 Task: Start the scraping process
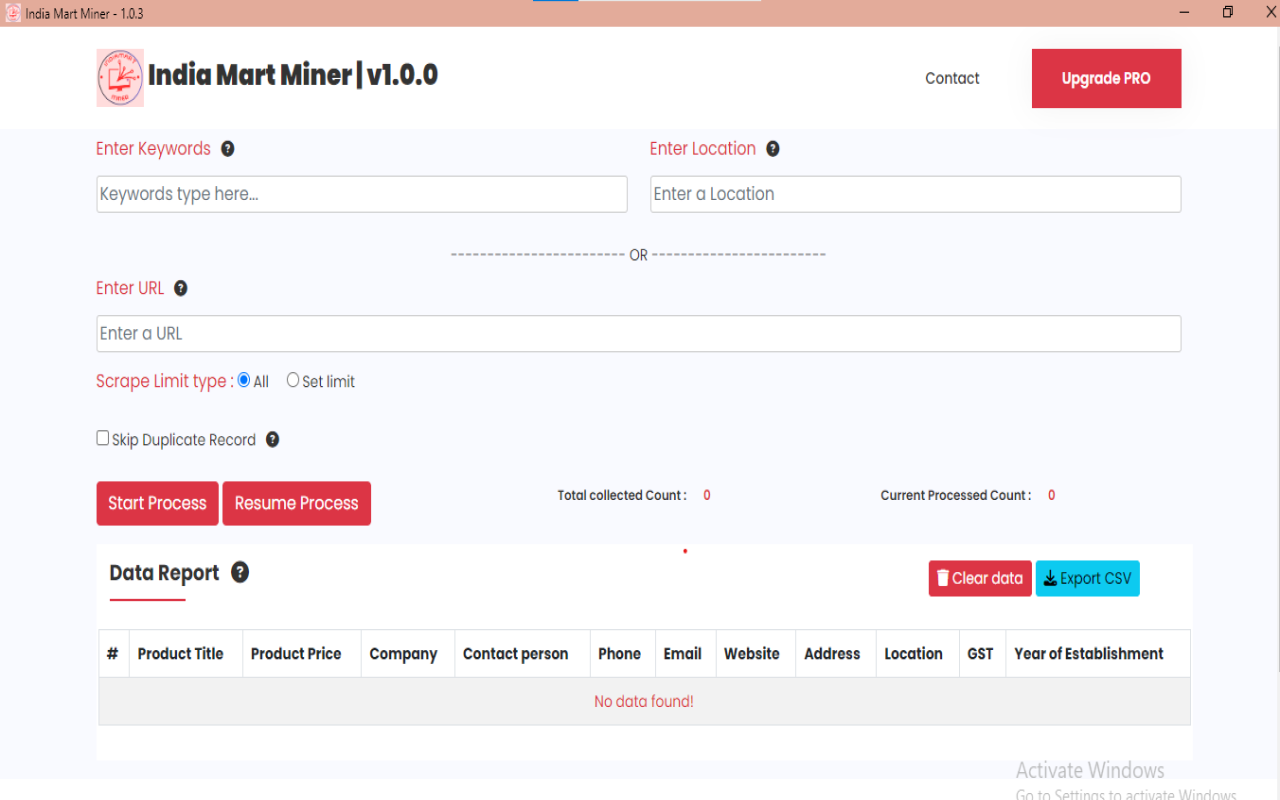[157, 503]
